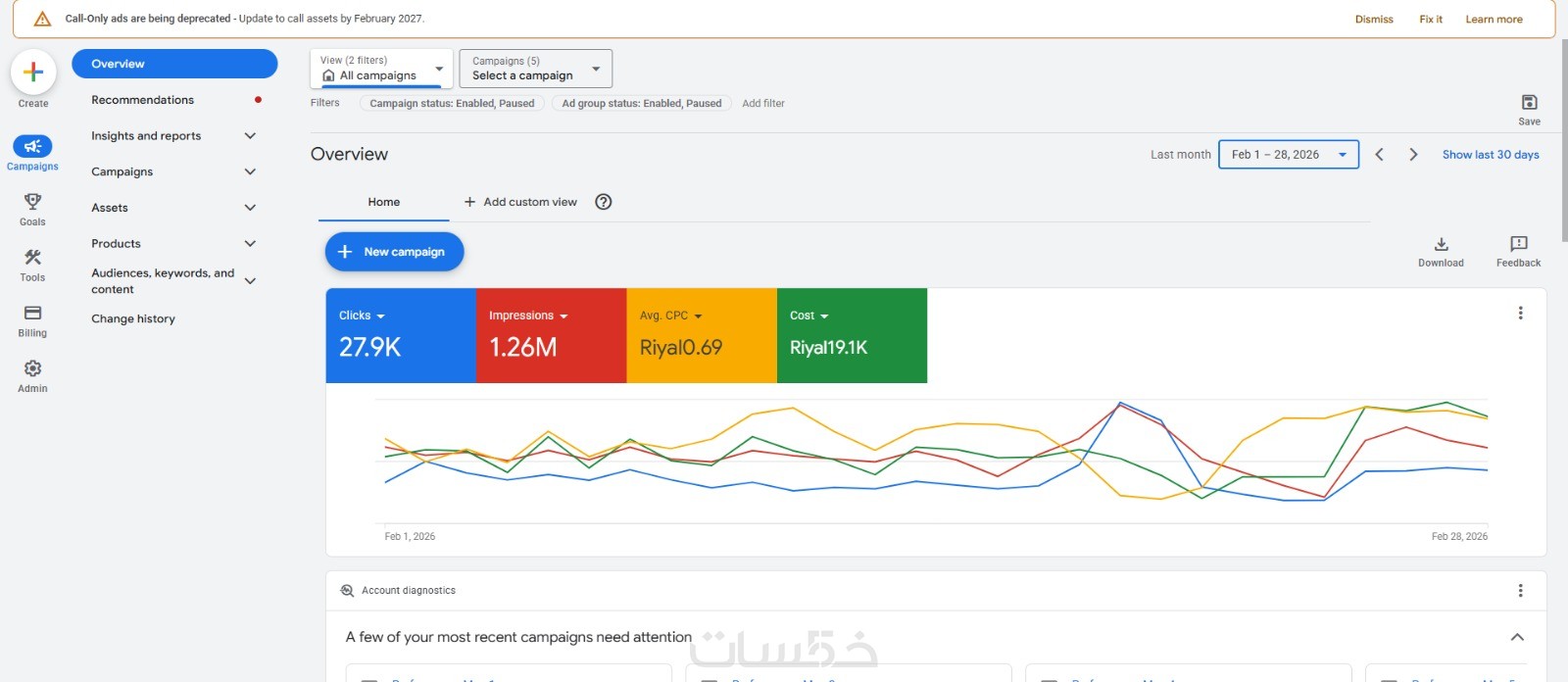Change the Avg. CPC metric dropdown

click(670, 316)
